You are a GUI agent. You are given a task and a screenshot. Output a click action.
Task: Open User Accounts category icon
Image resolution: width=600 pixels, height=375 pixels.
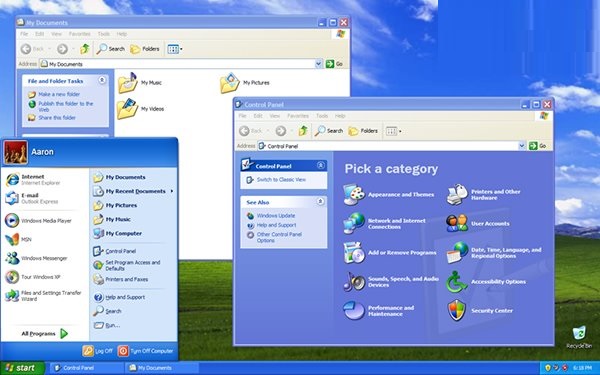tap(457, 223)
